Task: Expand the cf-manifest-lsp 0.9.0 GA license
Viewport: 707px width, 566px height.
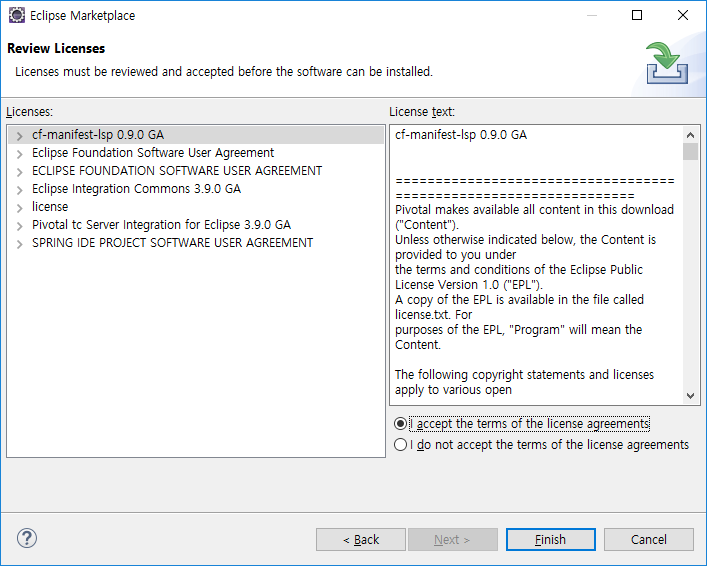Action: tap(19, 136)
